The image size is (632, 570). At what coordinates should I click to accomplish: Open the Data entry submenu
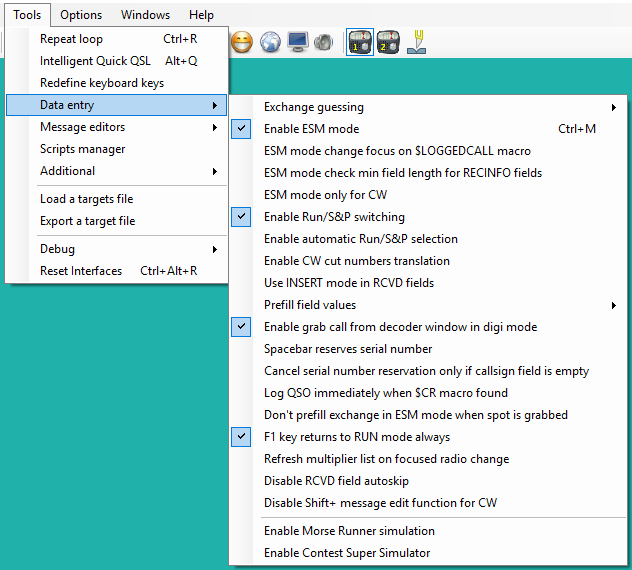point(116,105)
